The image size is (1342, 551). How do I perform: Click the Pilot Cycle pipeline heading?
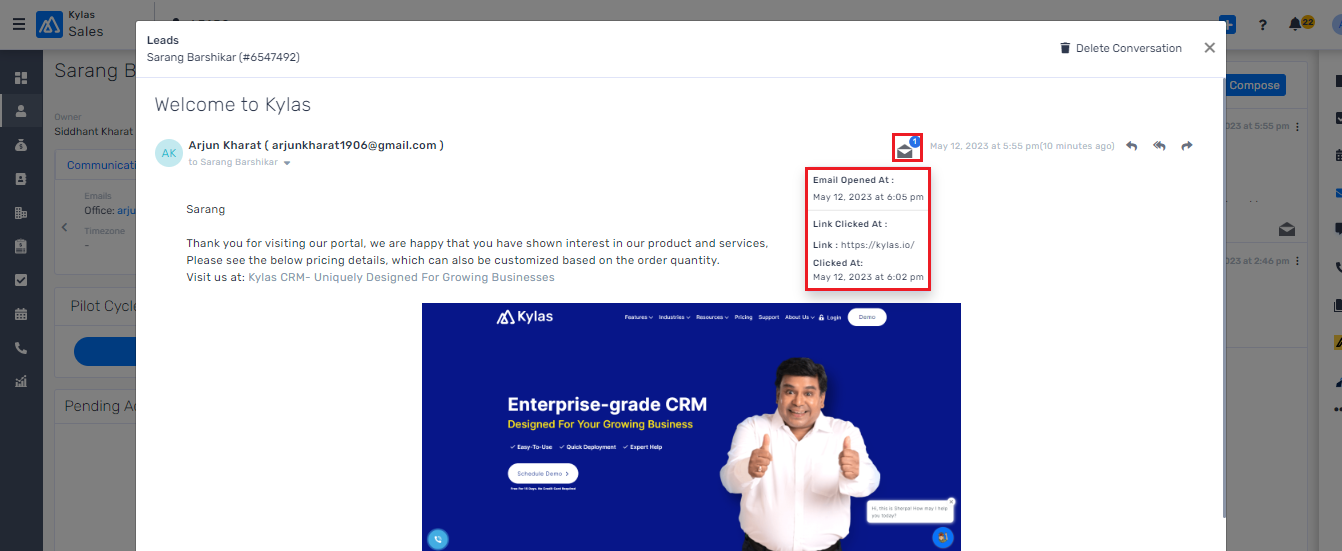(x=103, y=306)
